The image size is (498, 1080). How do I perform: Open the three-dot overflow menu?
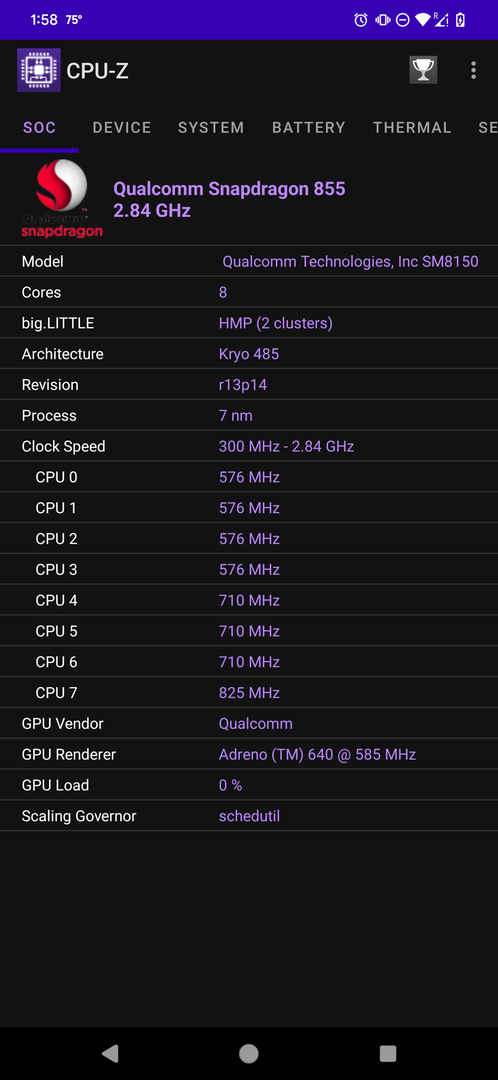(473, 70)
